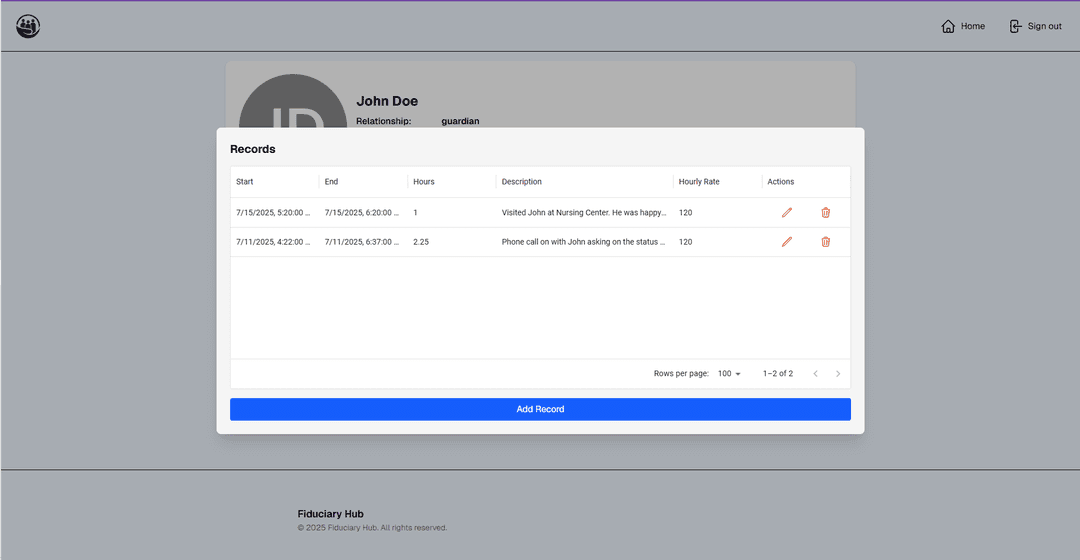This screenshot has height=560, width=1080.
Task: Click the Sign out link label
Action: tap(1044, 26)
